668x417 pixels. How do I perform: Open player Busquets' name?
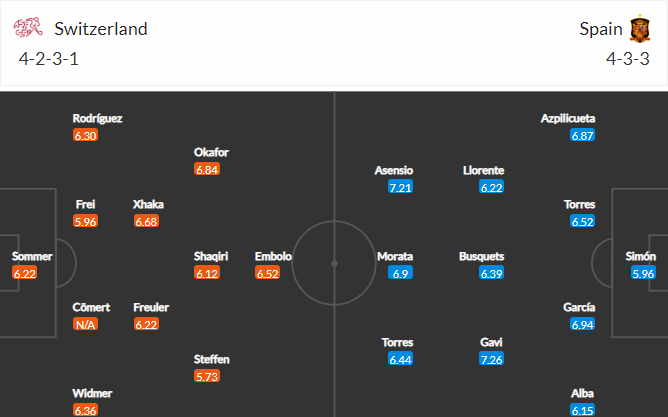tap(481, 256)
